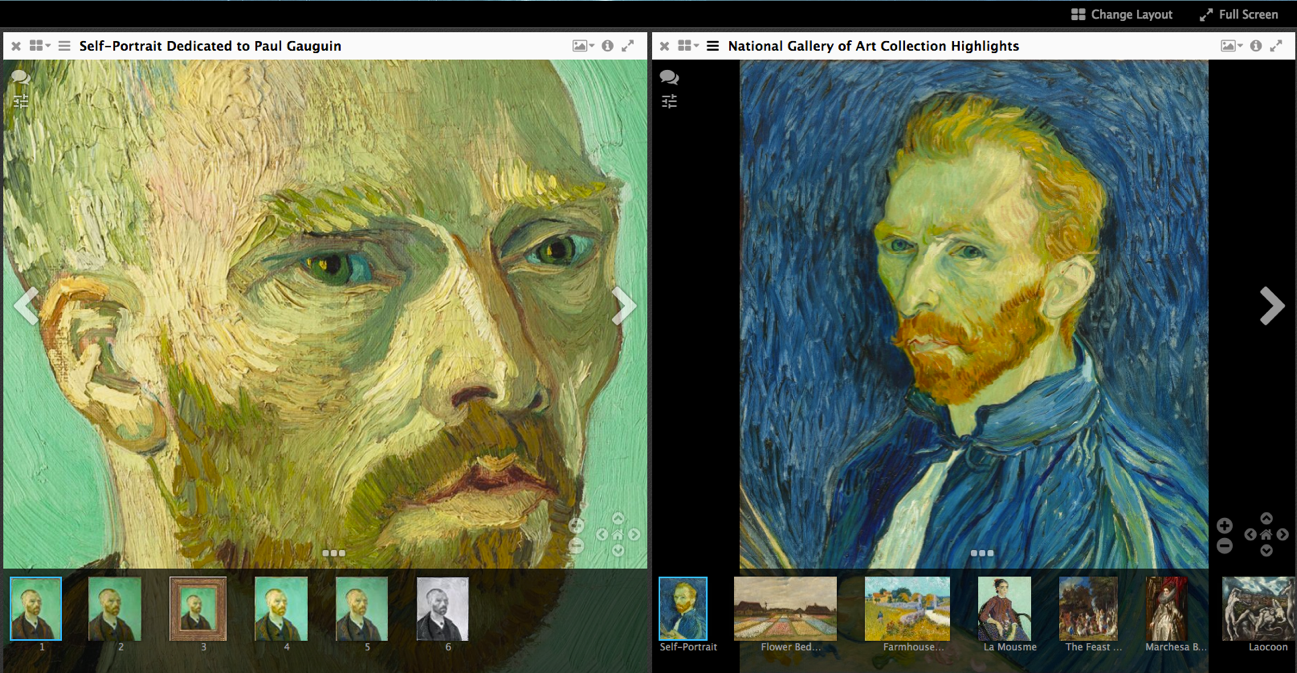Click the Full Screen button
The image size is (1297, 673).
1239,14
